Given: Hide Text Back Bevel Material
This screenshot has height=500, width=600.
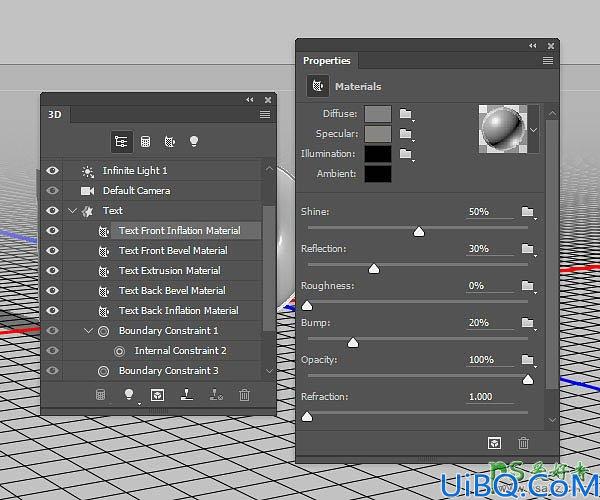Looking at the screenshot, I should (52, 290).
